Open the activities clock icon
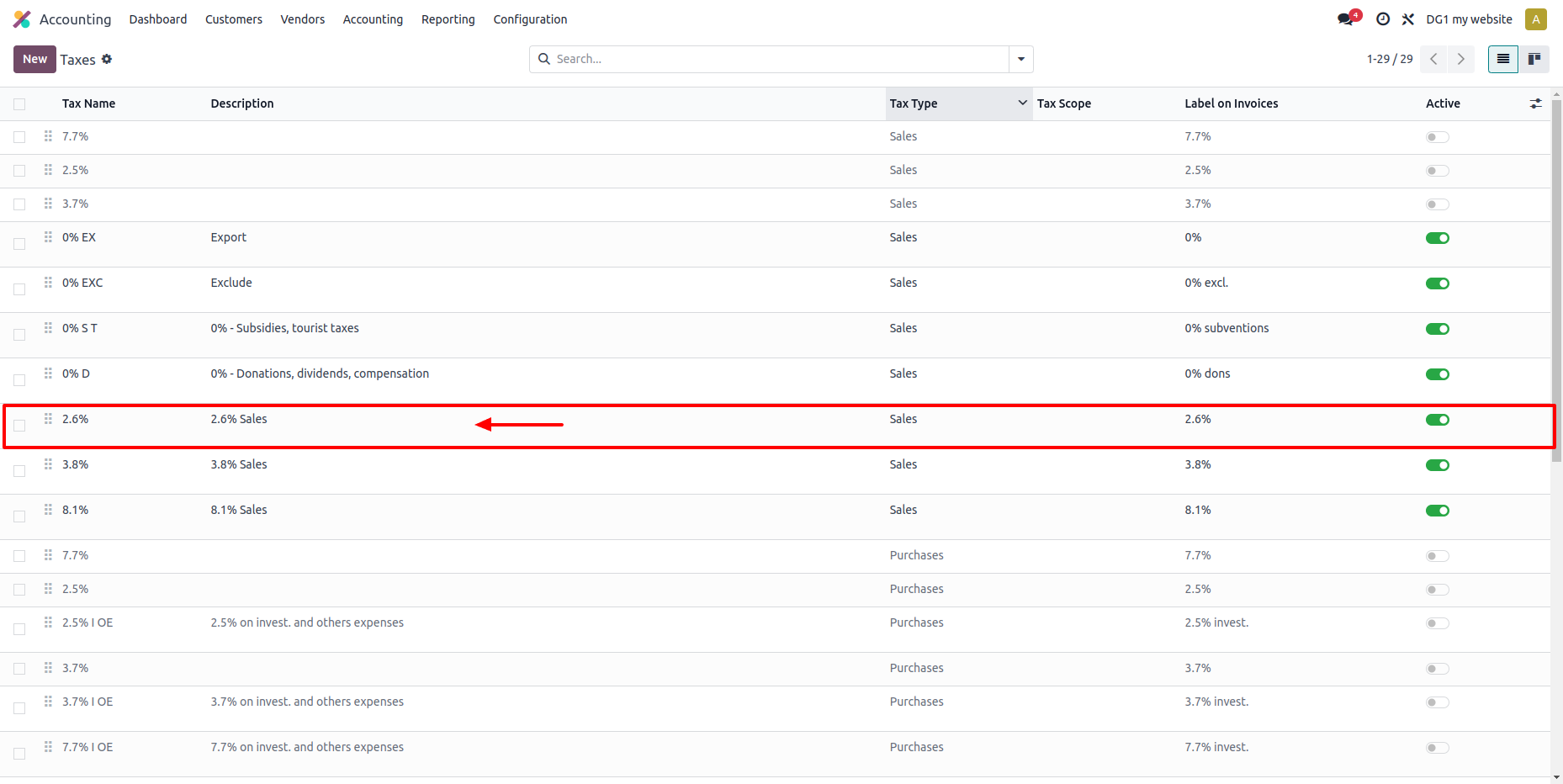The width and height of the screenshot is (1563, 784). 1382,19
